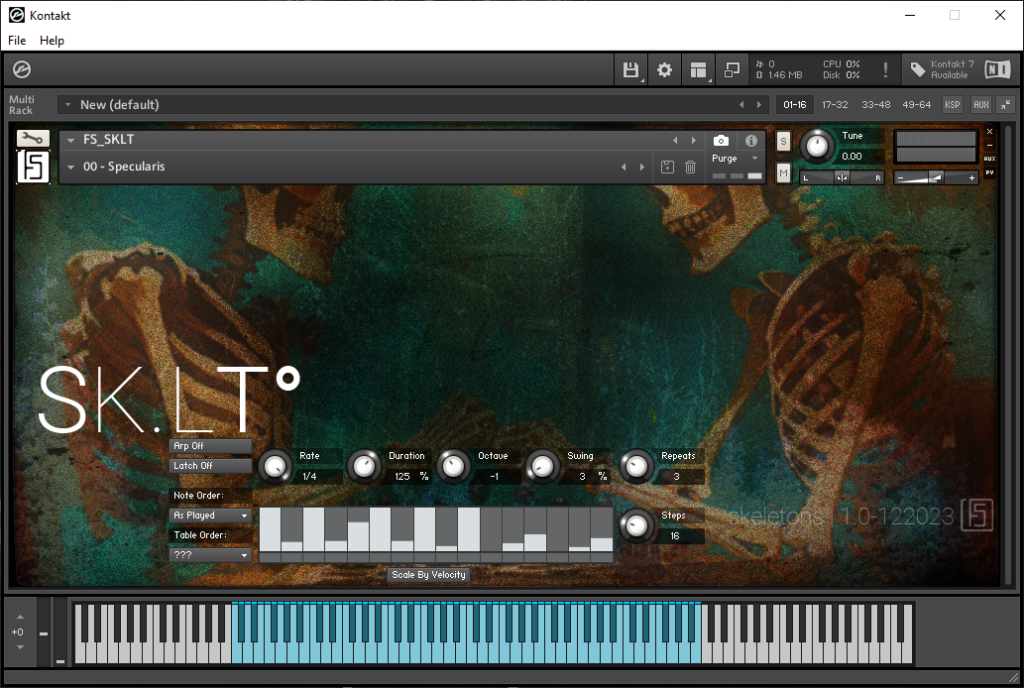Load previous instrument FS_SKLT arrow
The image size is (1024, 688).
(x=675, y=140)
